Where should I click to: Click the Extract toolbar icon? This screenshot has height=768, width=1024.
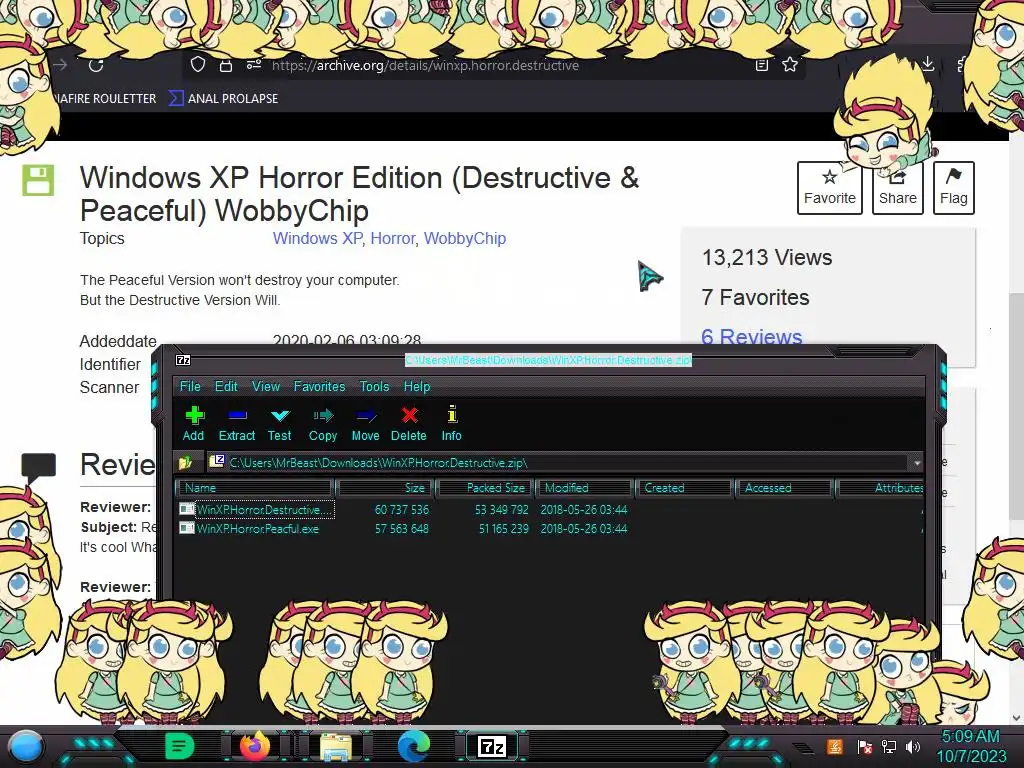236,423
